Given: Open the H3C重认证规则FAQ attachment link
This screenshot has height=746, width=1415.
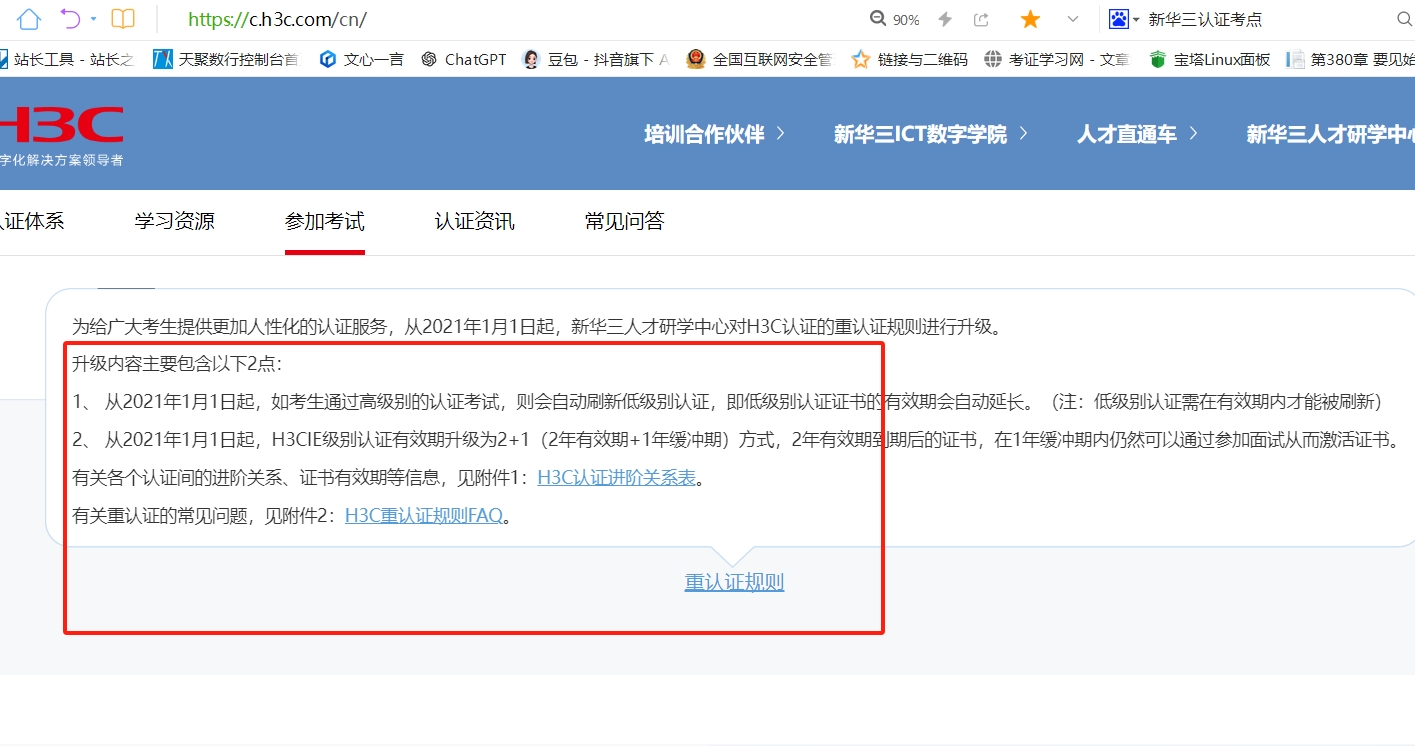Looking at the screenshot, I should point(424,516).
